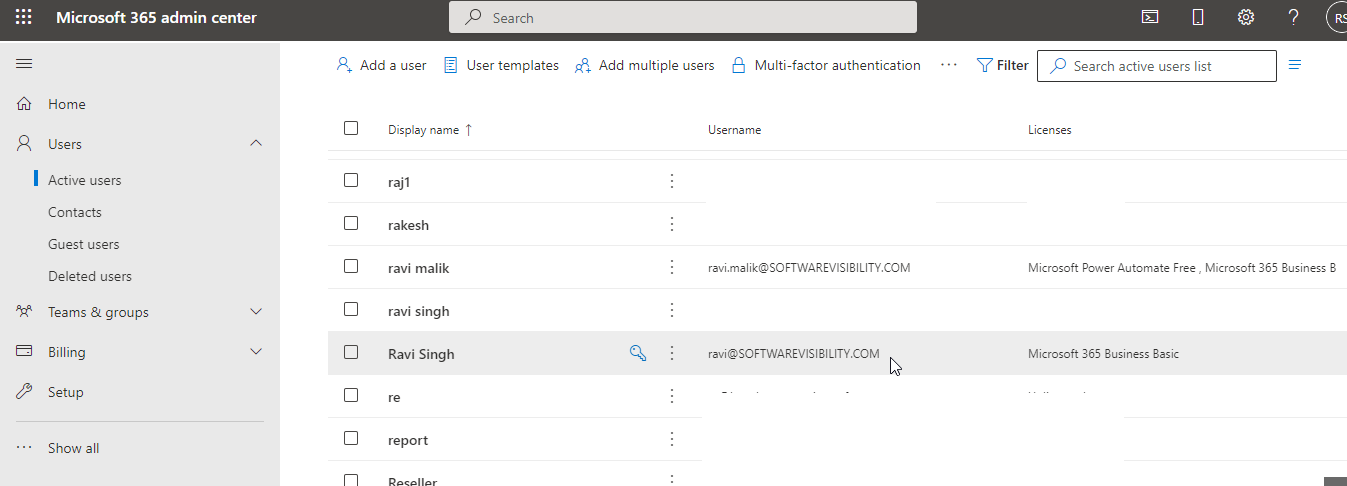
Task: Open the RS account avatar
Action: (1337, 17)
